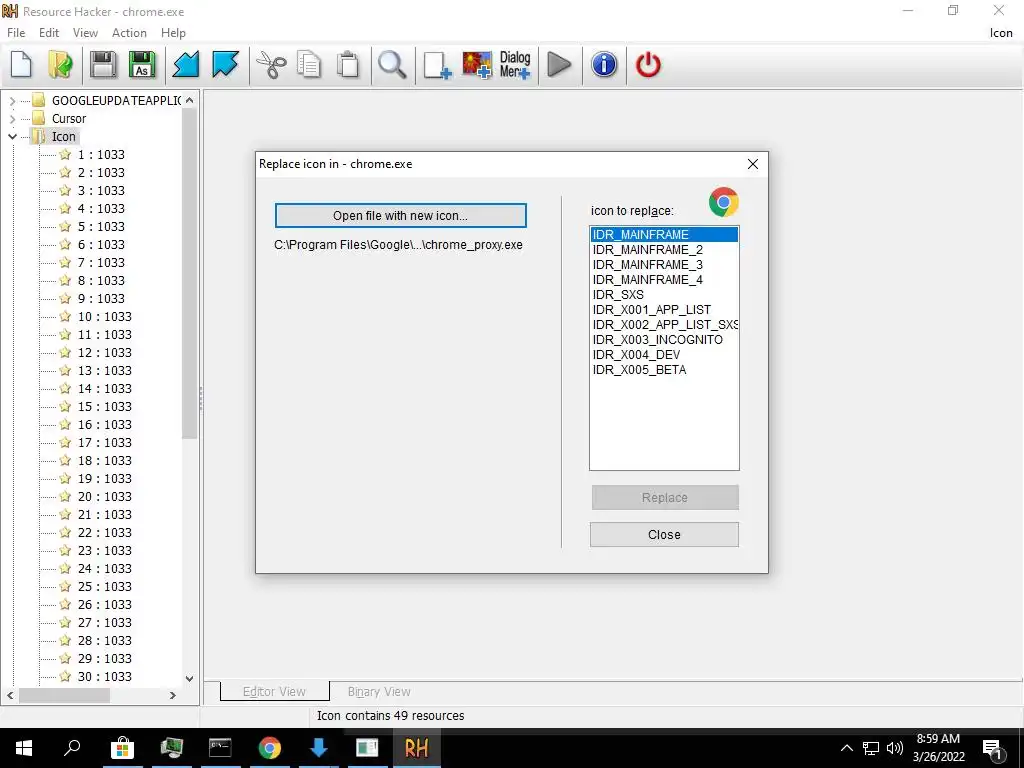Select IDR_MAINFRAME_3 in the list
The width and height of the screenshot is (1024, 768).
(x=664, y=264)
